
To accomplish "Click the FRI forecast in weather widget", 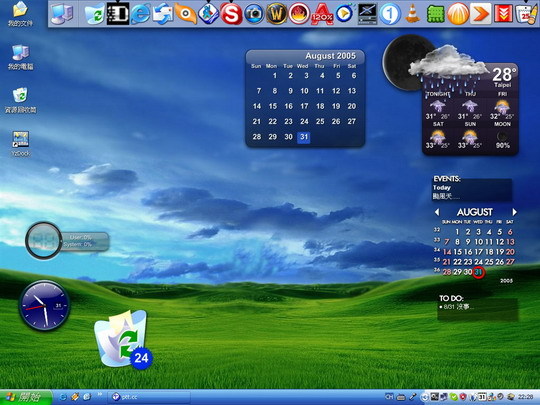I will click(x=502, y=106).
